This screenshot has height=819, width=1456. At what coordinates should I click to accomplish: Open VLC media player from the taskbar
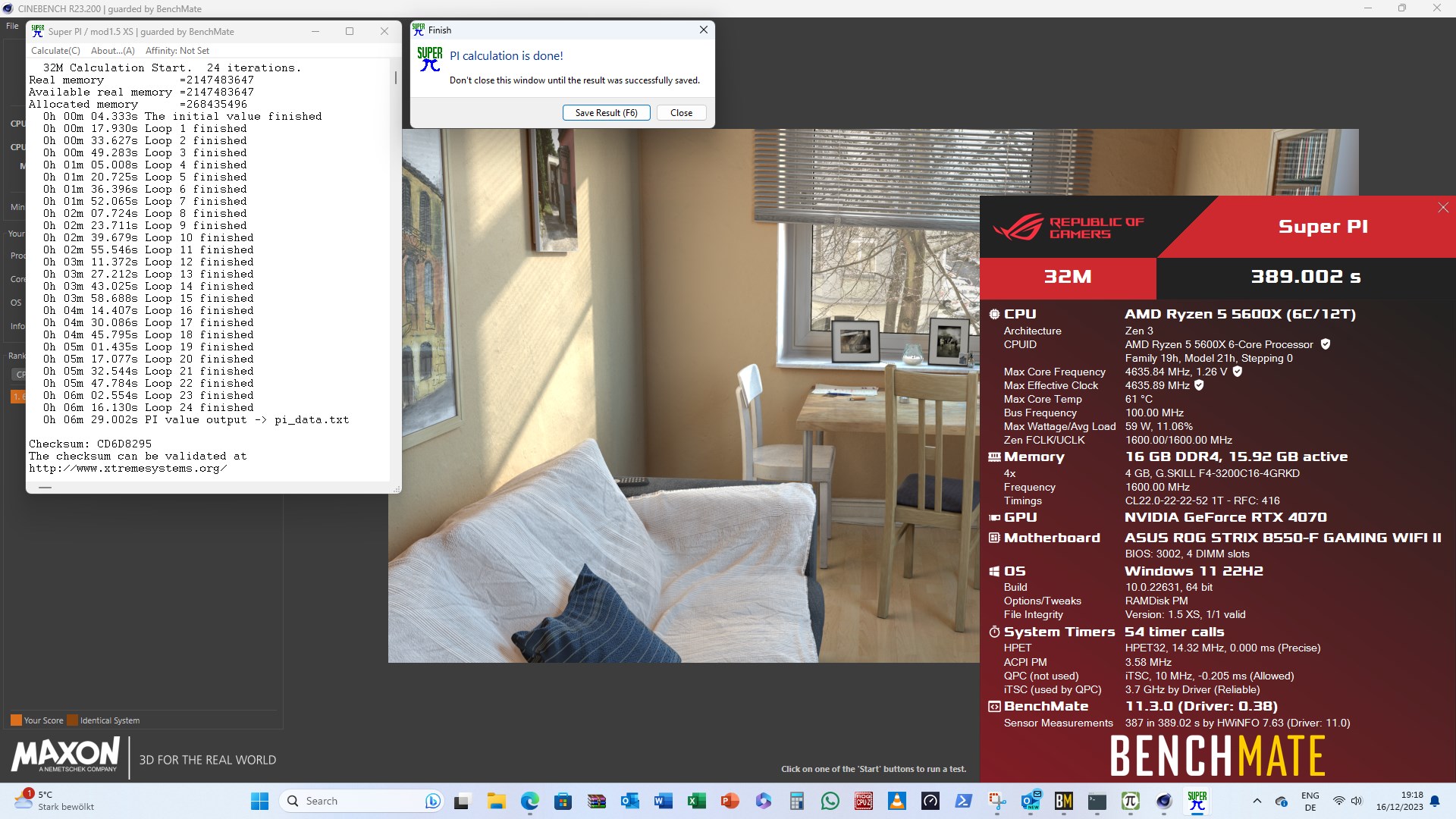point(897,801)
